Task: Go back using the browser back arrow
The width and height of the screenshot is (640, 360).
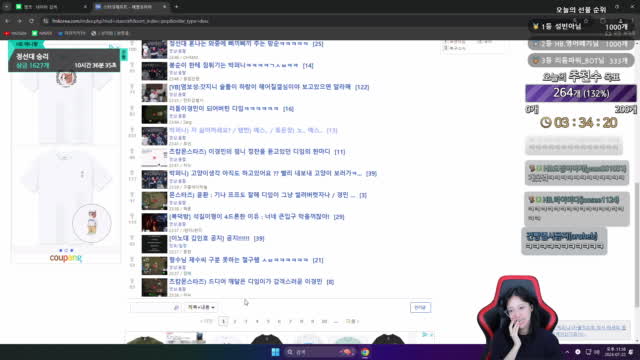Action: pos(7,21)
